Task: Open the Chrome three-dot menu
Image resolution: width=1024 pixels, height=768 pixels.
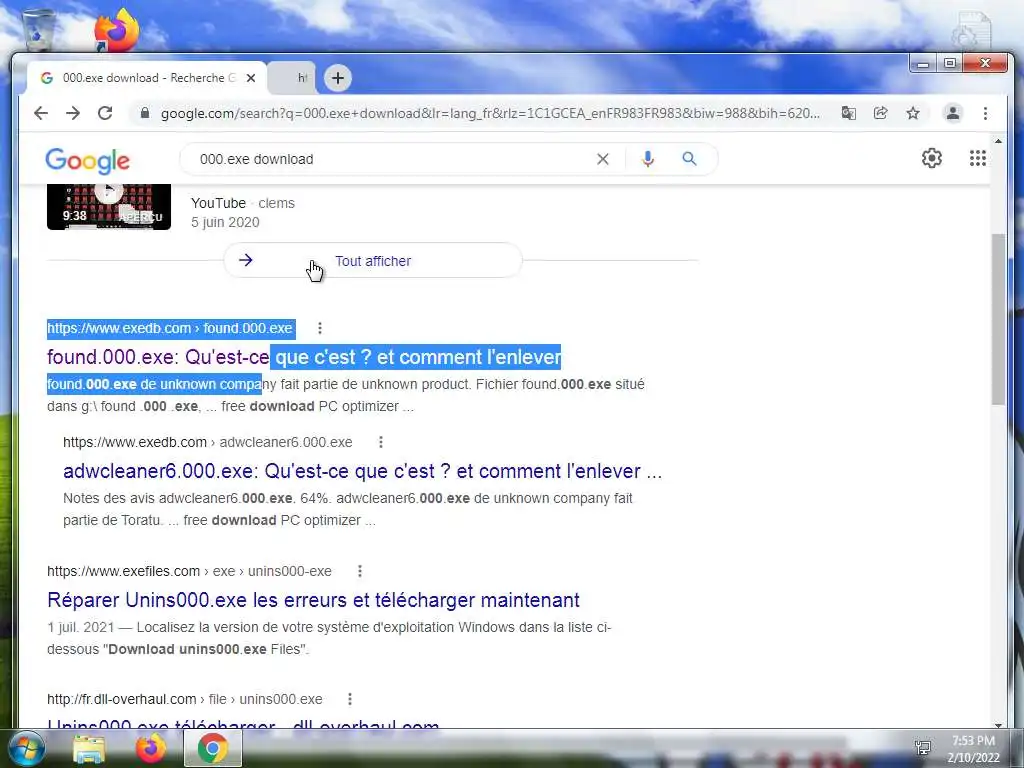Action: click(x=985, y=113)
